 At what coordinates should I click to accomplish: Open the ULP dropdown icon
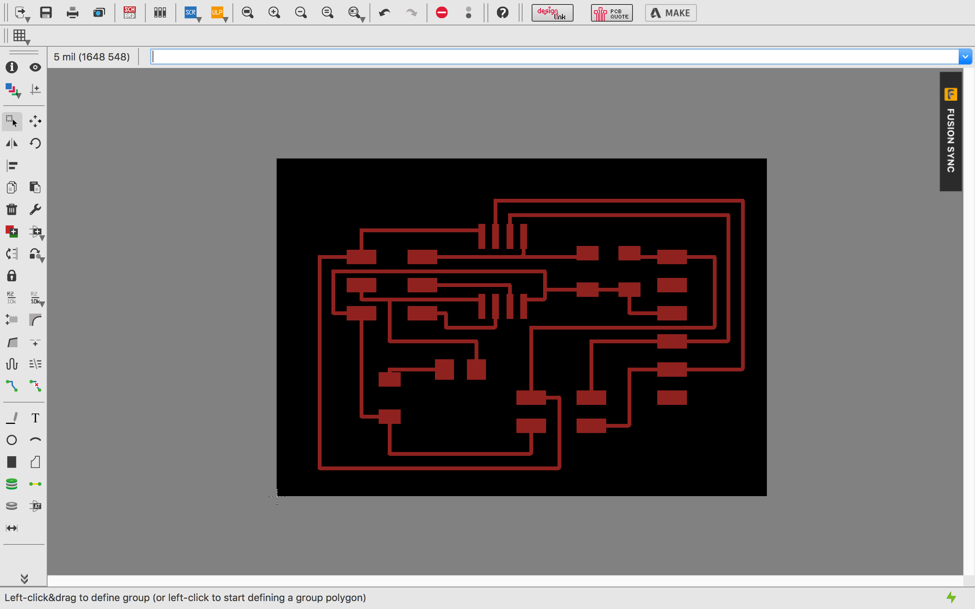[218, 12]
